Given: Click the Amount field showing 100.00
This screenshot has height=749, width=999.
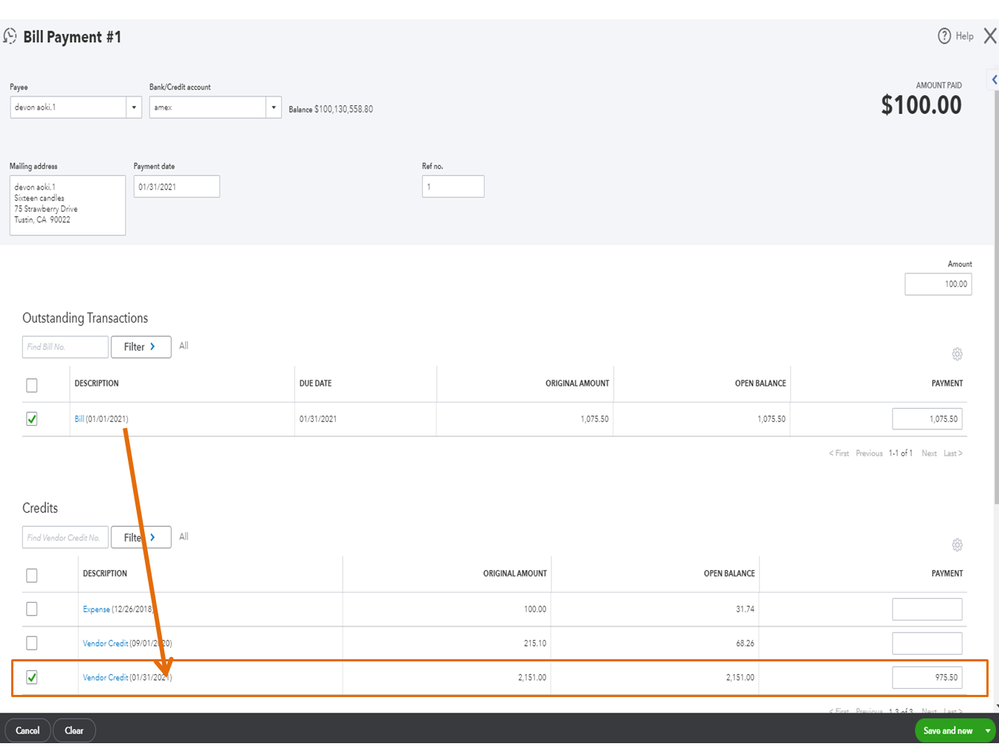Looking at the screenshot, I should 938,284.
